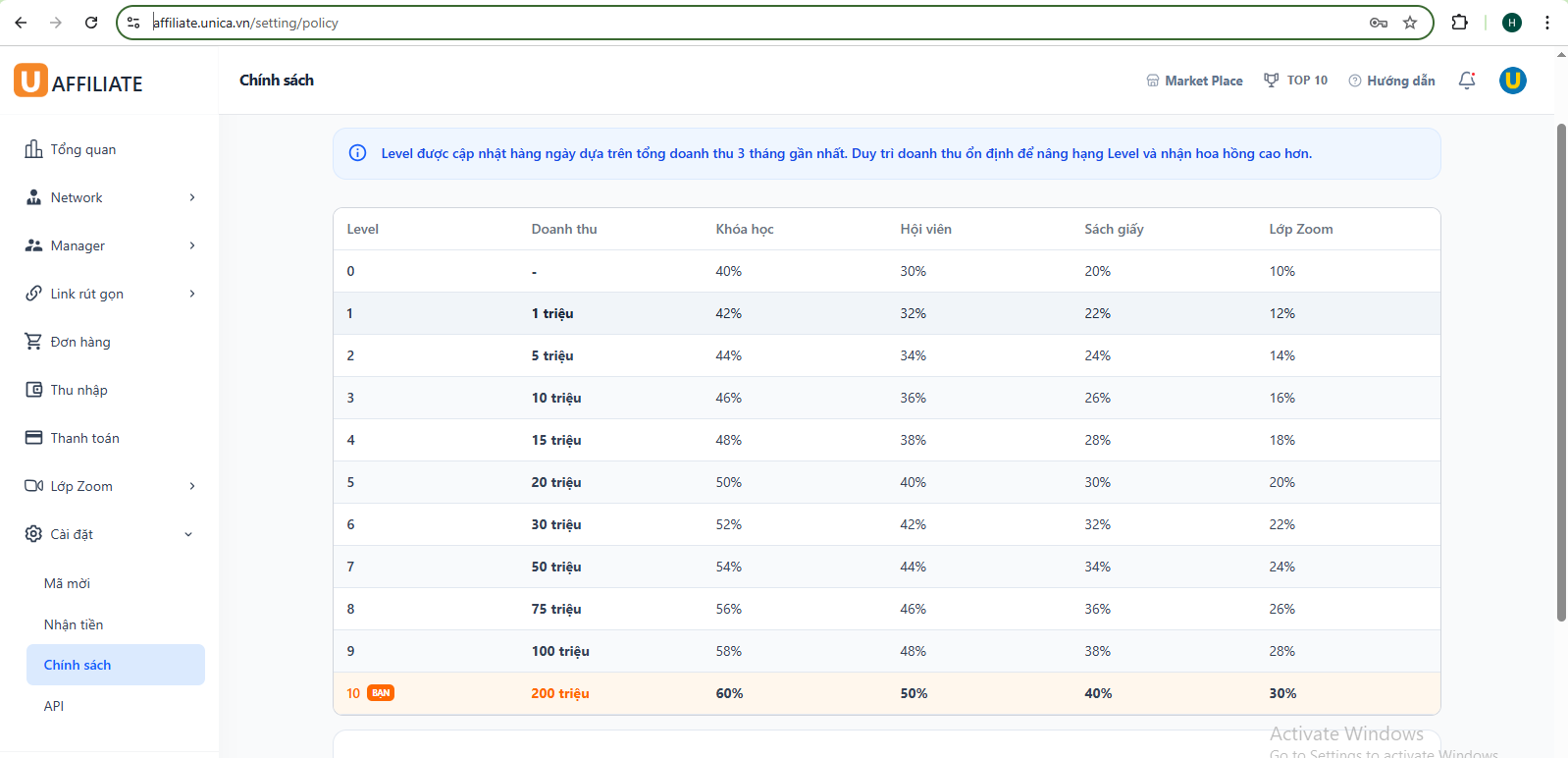Open Đơn hàng orders page
Screen dimensions: 1568x758
80,342
